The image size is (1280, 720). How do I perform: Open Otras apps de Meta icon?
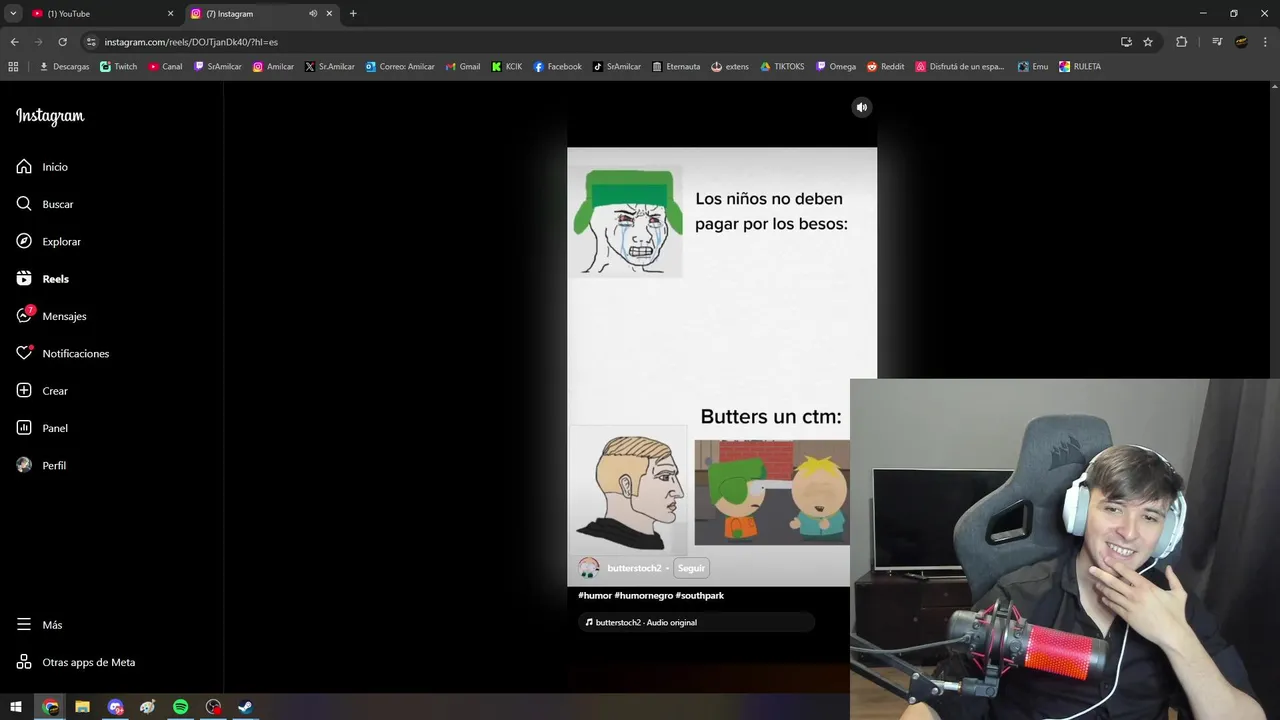24,662
